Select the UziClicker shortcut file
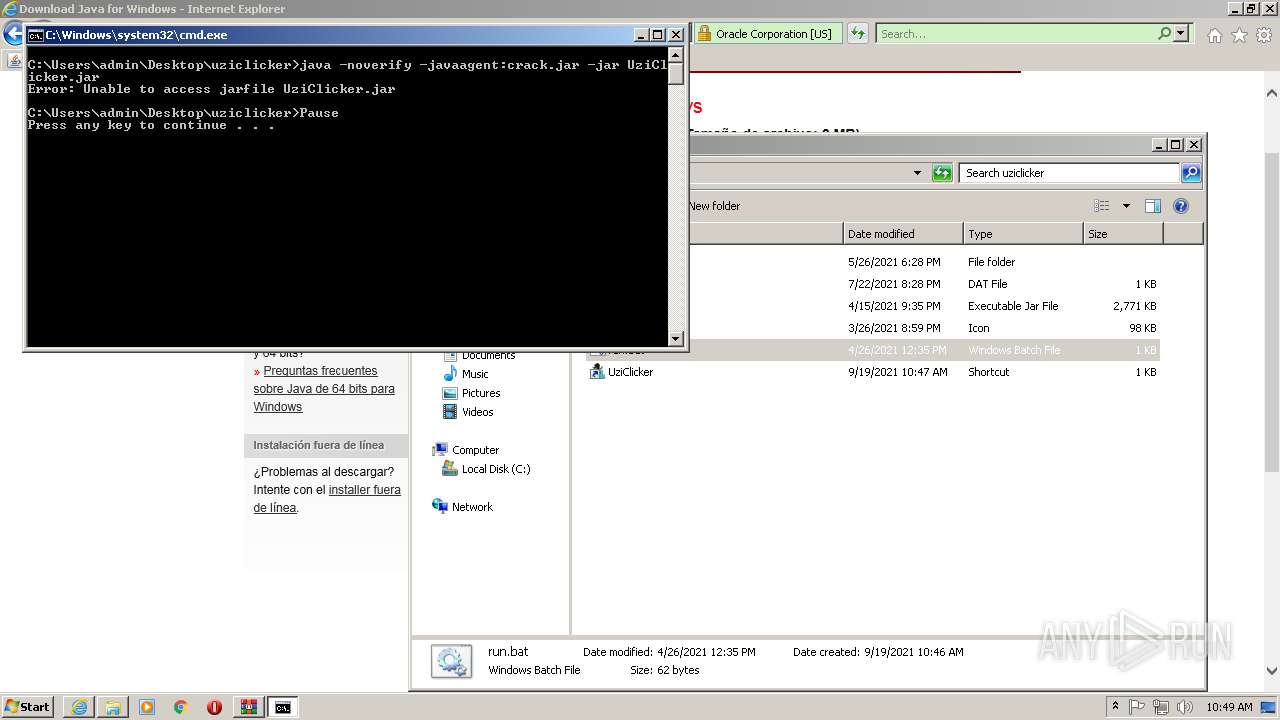Viewport: 1280px width, 720px height. coord(630,372)
